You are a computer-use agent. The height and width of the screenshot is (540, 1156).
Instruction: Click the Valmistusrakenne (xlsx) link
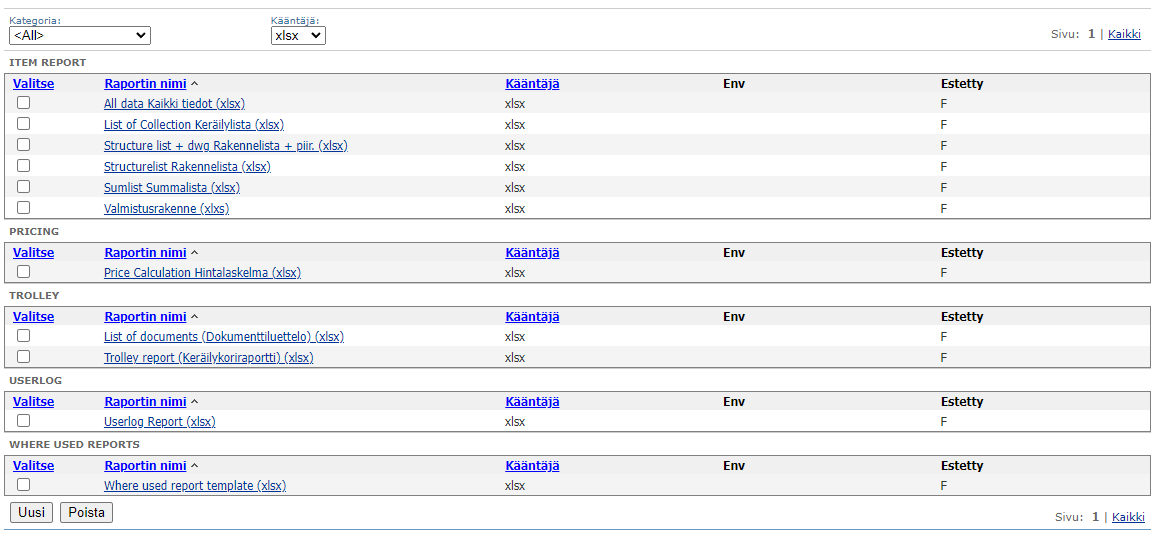coord(166,209)
